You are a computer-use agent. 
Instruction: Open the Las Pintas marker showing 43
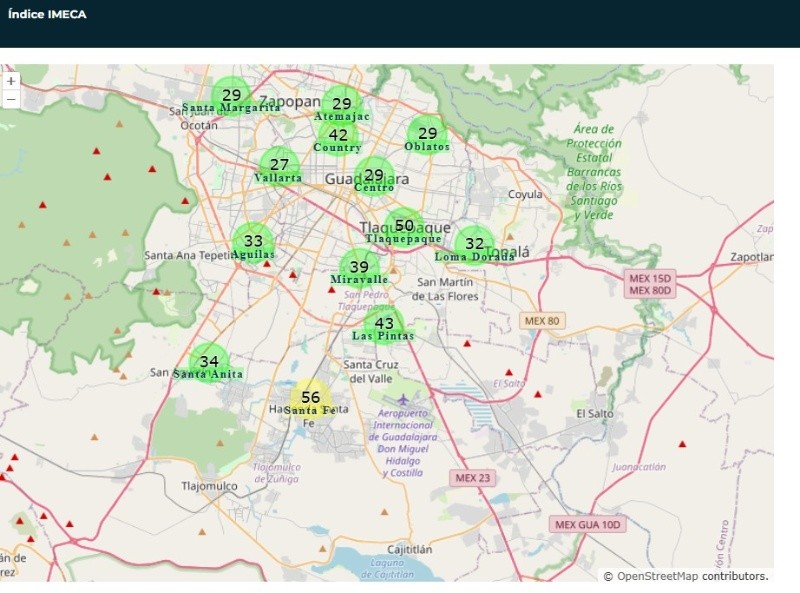(384, 324)
